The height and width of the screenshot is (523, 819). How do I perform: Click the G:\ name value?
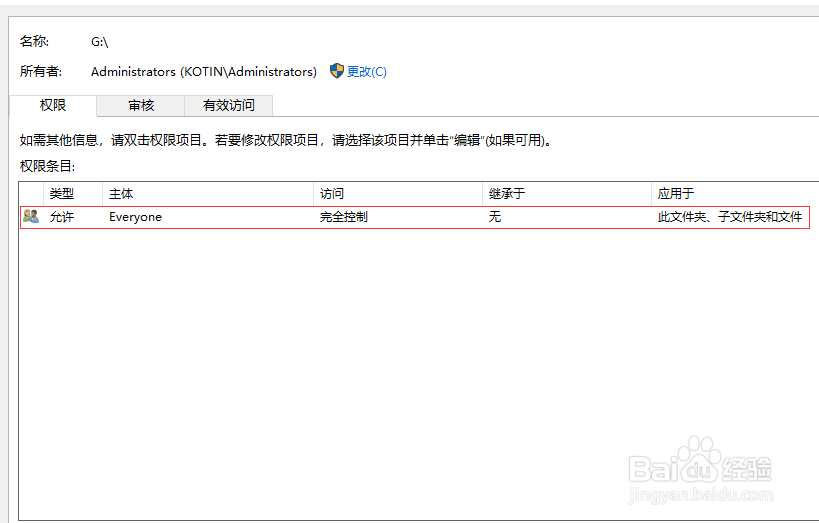99,42
